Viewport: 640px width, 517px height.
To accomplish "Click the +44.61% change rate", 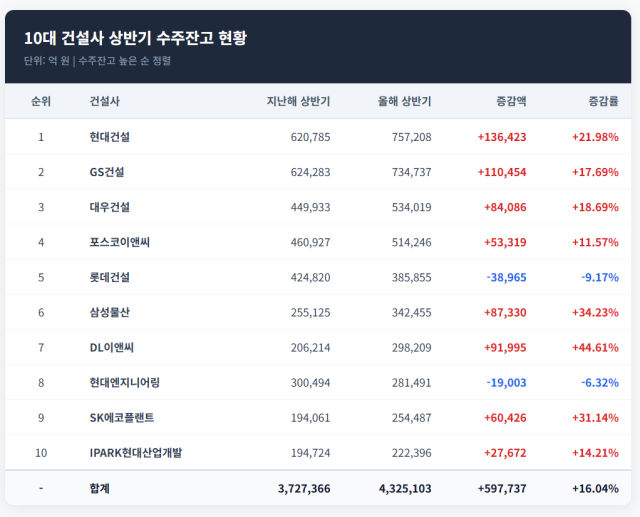I will click(x=595, y=347).
